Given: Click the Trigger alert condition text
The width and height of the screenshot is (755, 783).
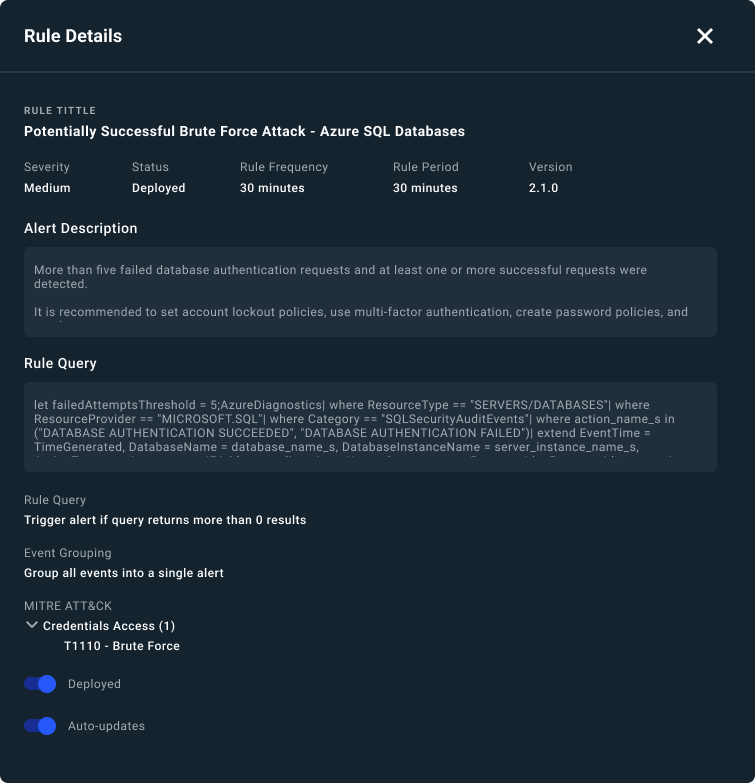Looking at the screenshot, I should (165, 520).
